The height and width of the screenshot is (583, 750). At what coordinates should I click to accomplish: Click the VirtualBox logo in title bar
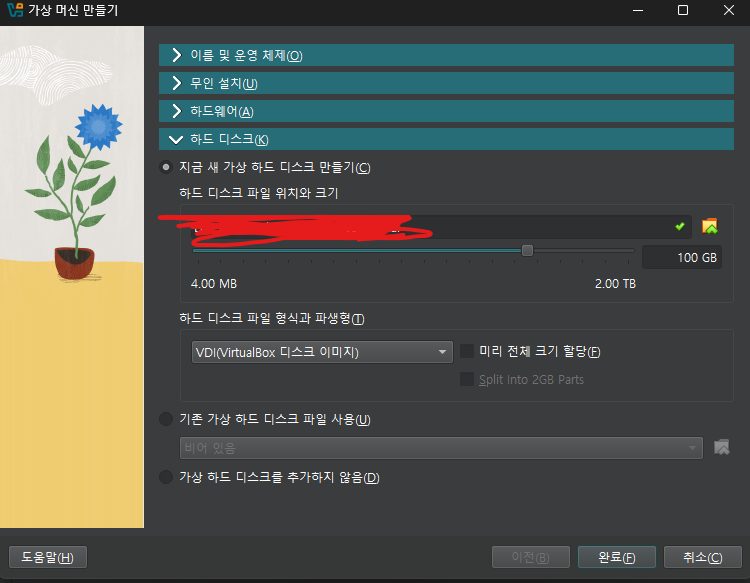tap(15, 10)
